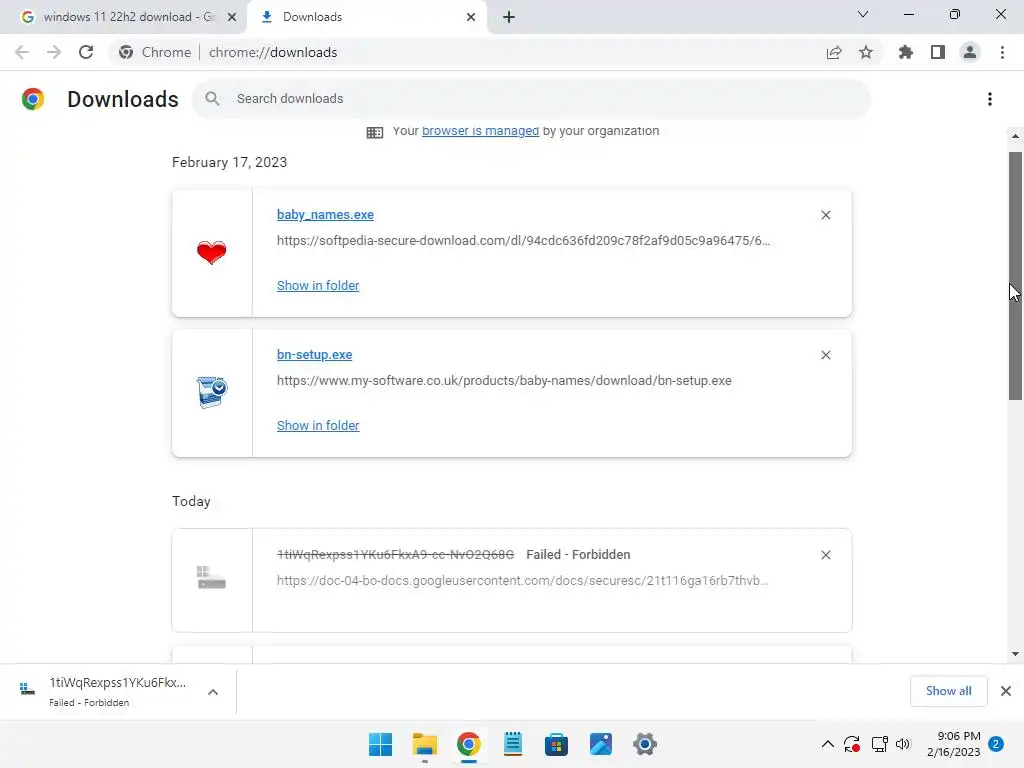This screenshot has height=768, width=1024.
Task: Open the clock and date panel
Action: (953, 744)
